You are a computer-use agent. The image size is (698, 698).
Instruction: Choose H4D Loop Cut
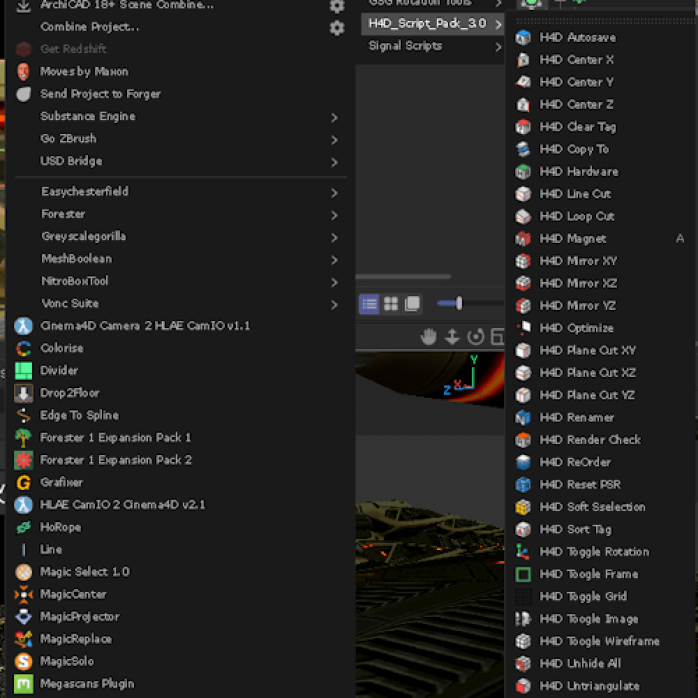(x=601, y=216)
